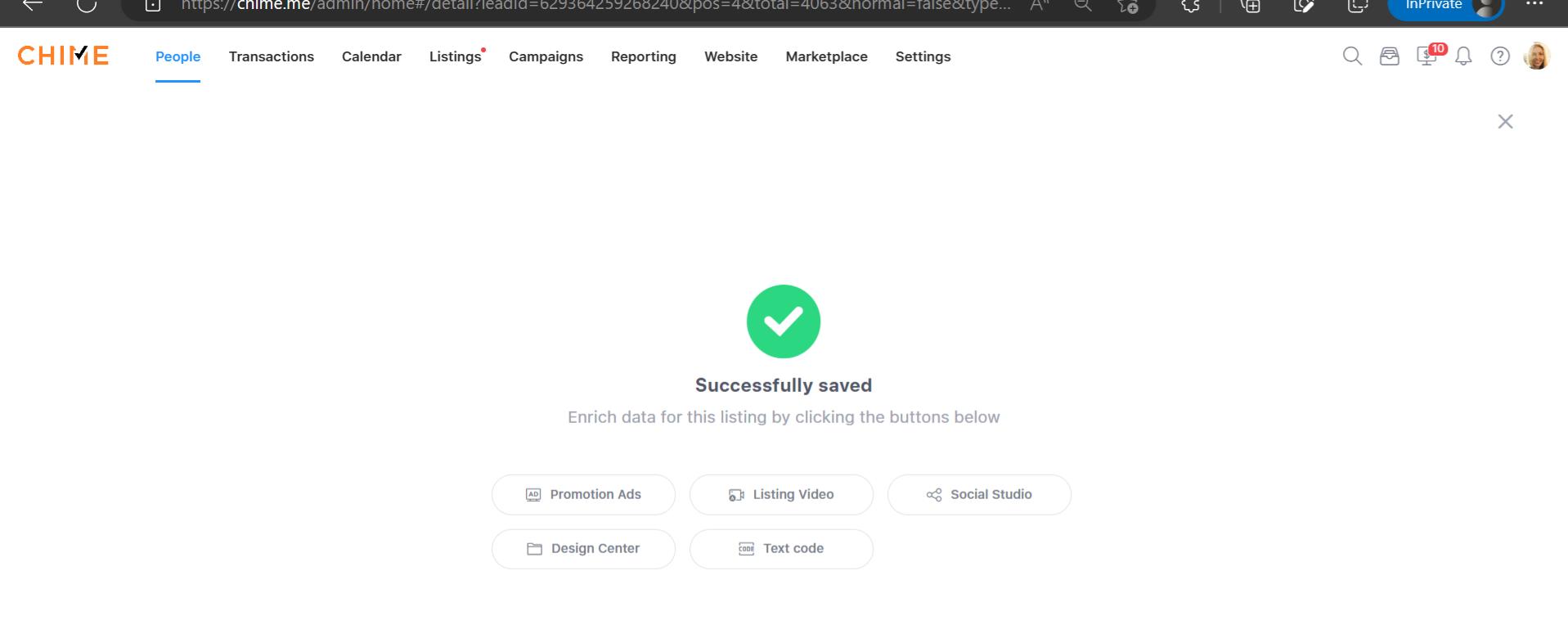Close the Successfully saved panel with X
The height and width of the screenshot is (643, 1568).
click(x=1505, y=122)
